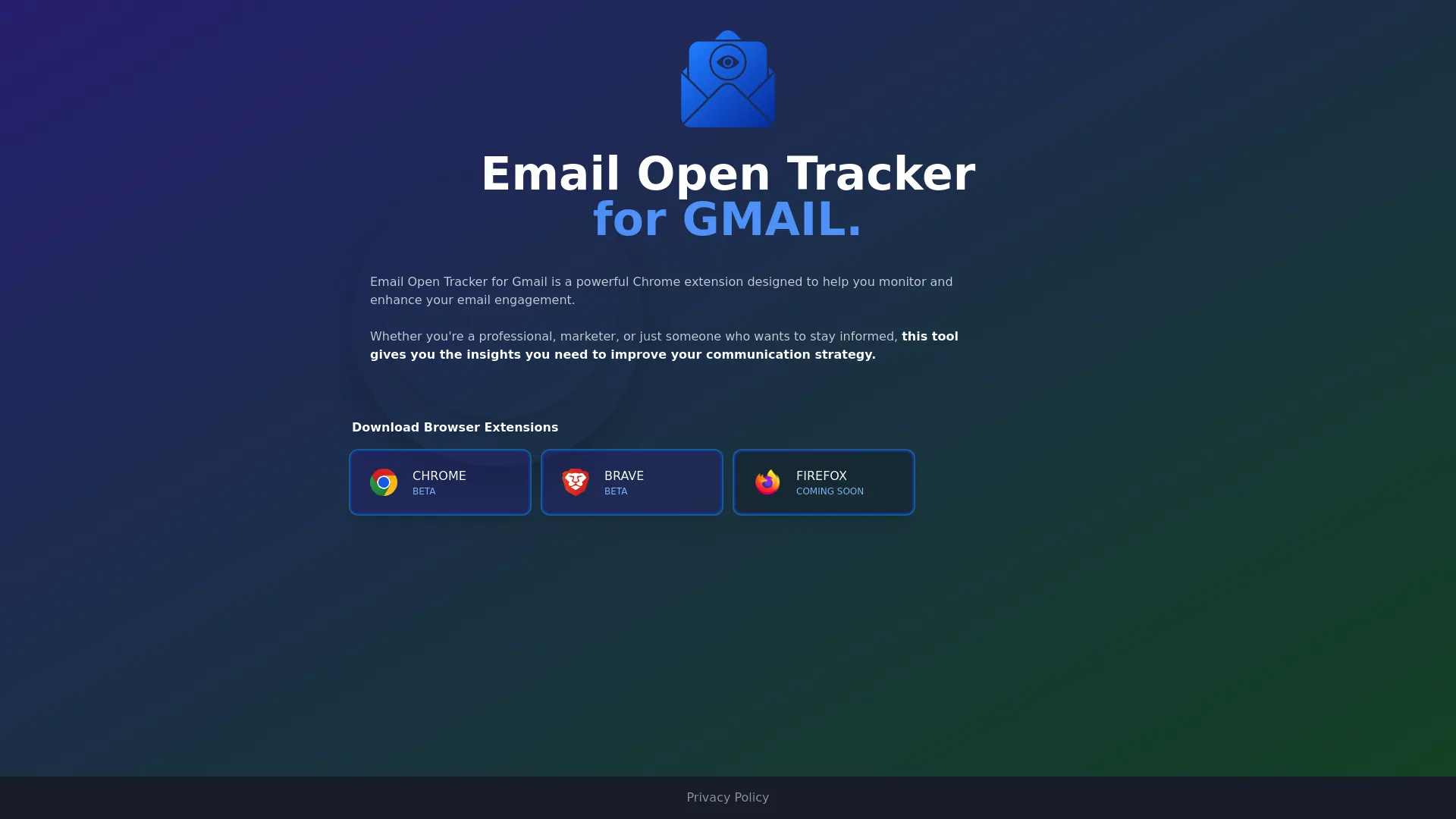Open the FIREFOX COMING SOON panel
Image resolution: width=1456 pixels, height=819 pixels.
tap(824, 482)
